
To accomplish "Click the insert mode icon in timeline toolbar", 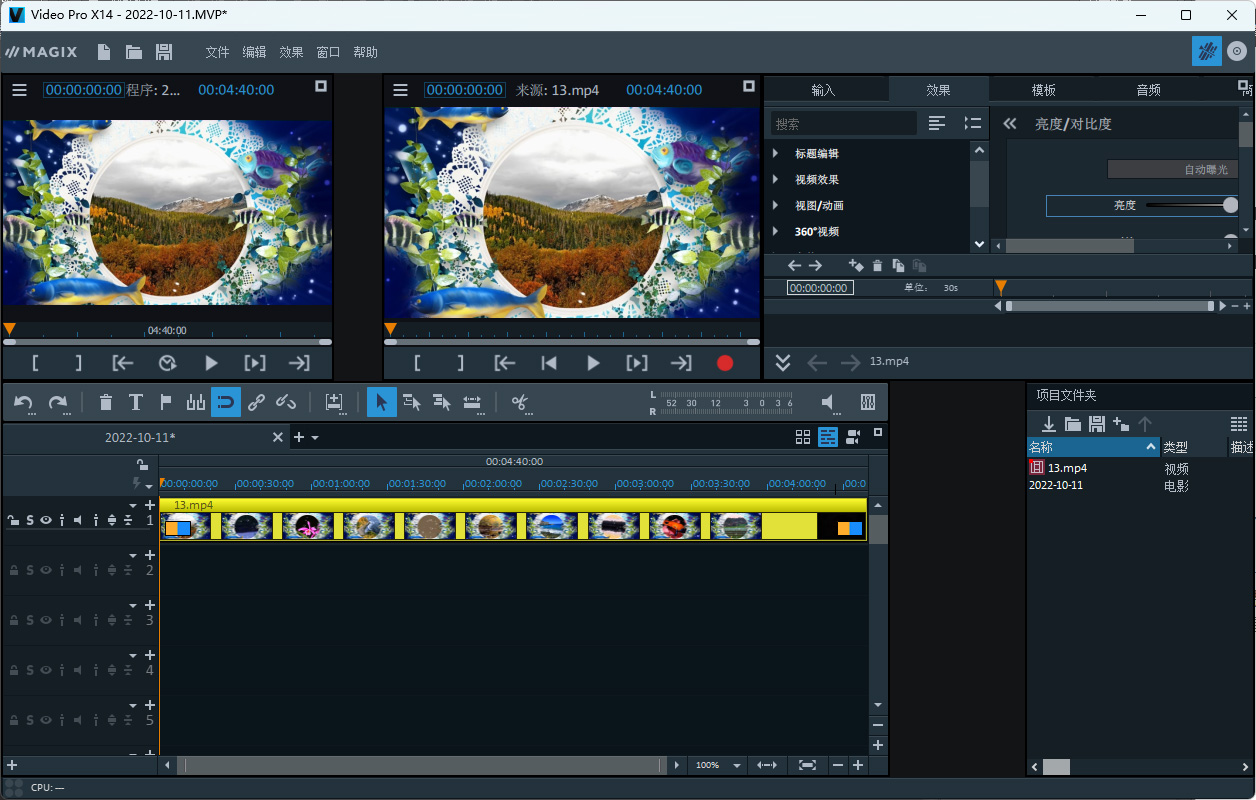I will [334, 402].
